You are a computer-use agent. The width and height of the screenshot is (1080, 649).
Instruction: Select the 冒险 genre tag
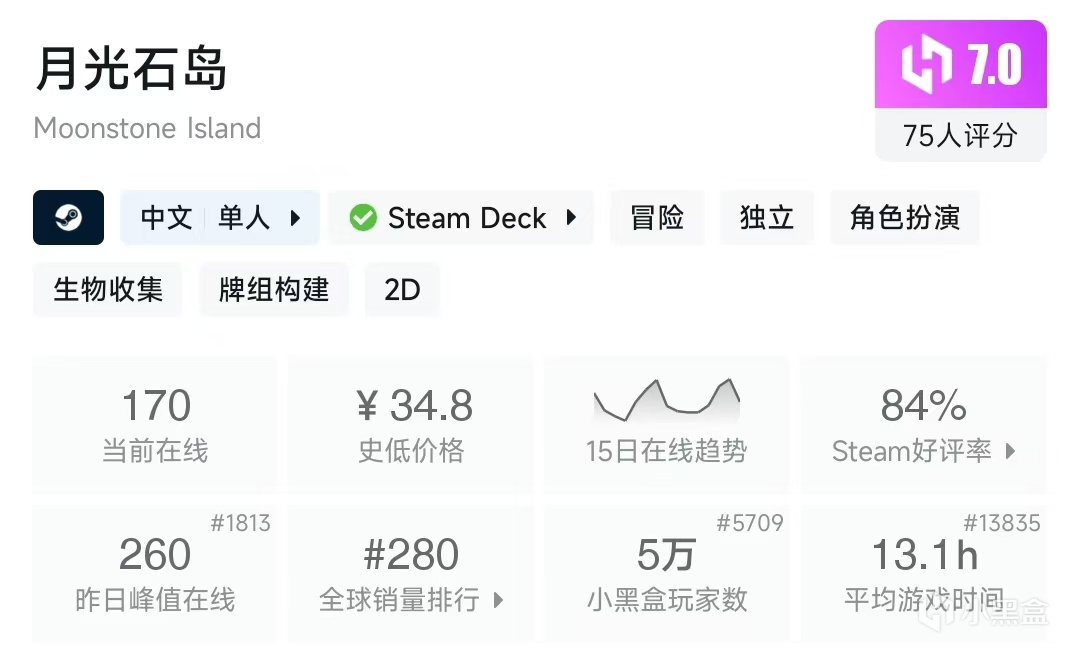click(x=657, y=218)
